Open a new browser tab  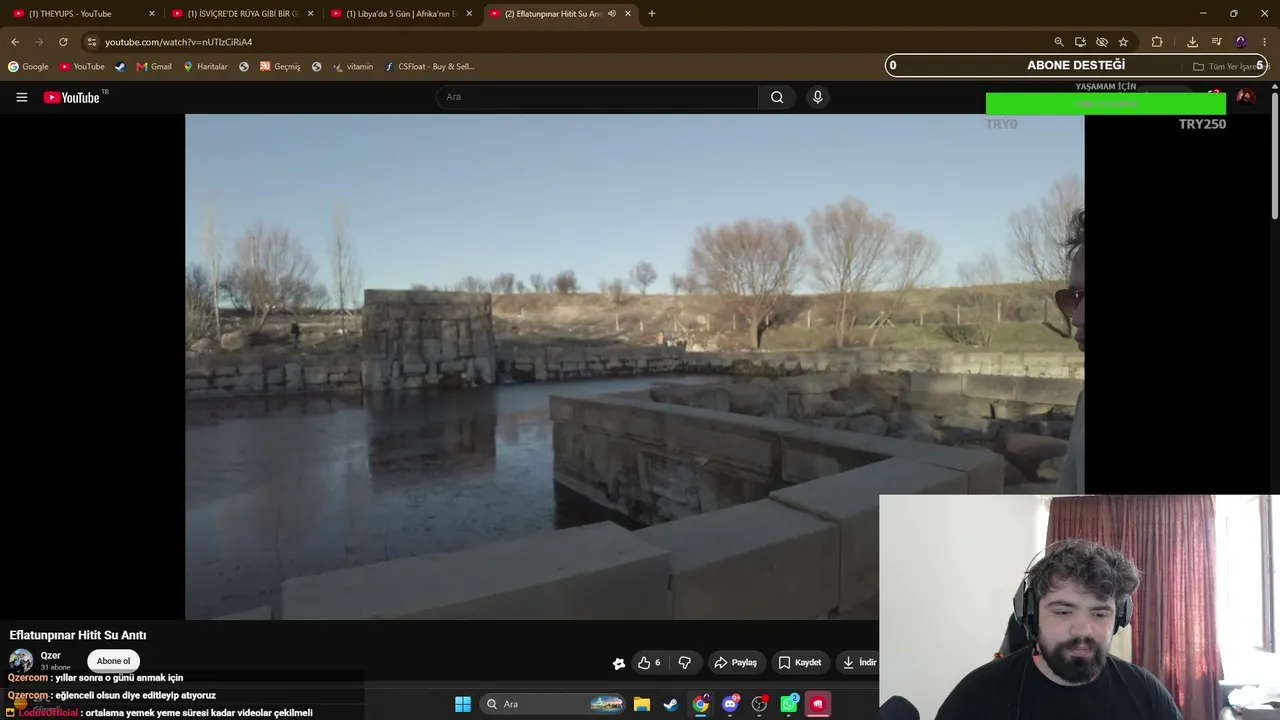[652, 14]
